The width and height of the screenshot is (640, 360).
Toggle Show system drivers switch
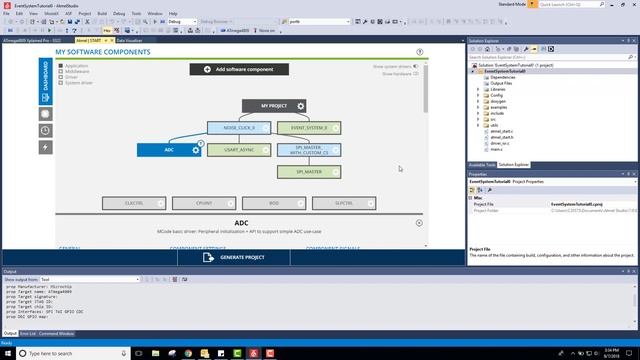click(x=416, y=67)
